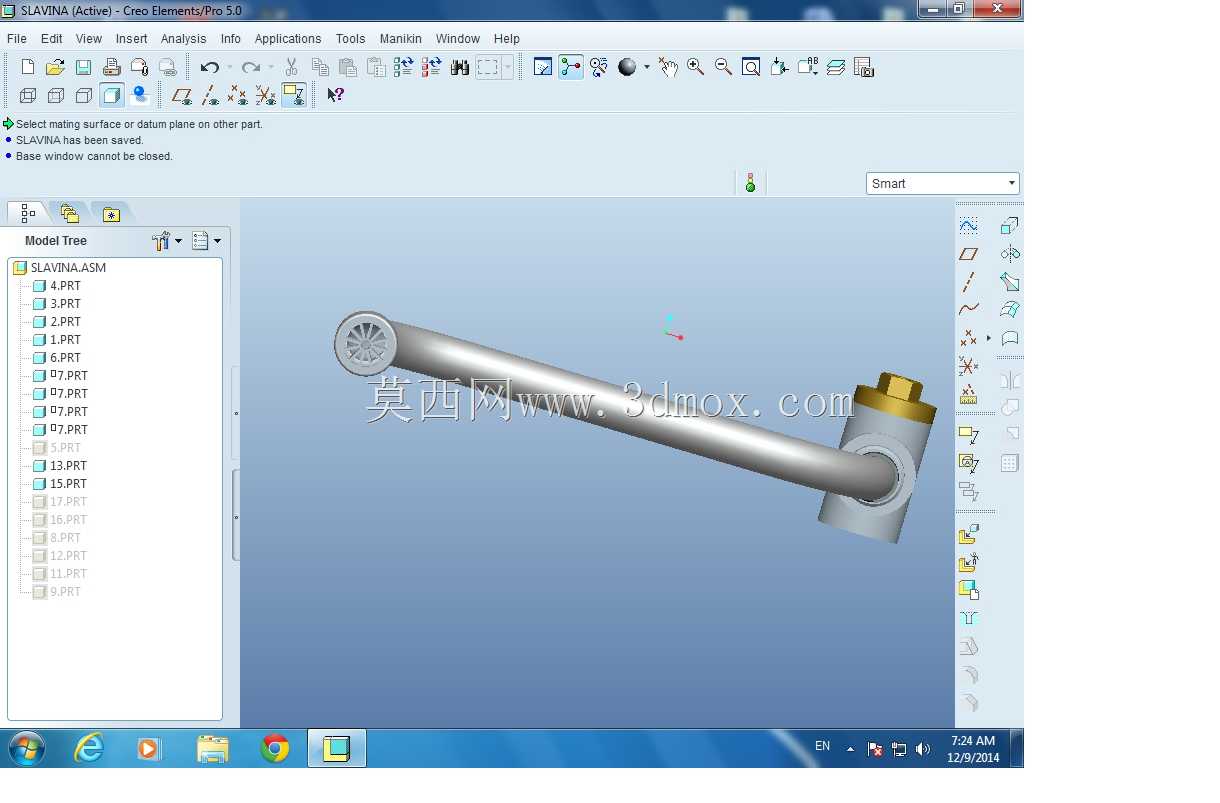Select SLAVINA.ASM in the Model Tree
Viewport: 1220px width, 803px height.
coord(68,267)
